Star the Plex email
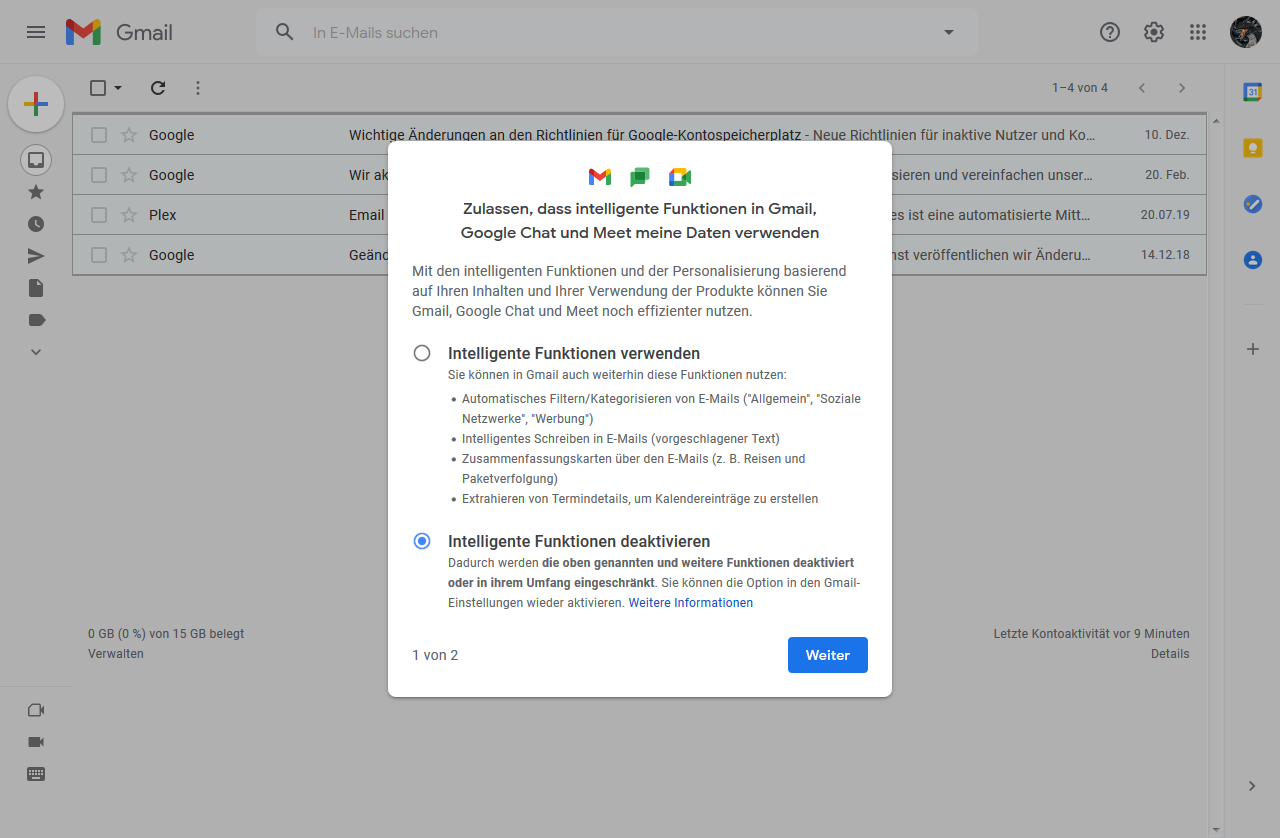 (129, 215)
